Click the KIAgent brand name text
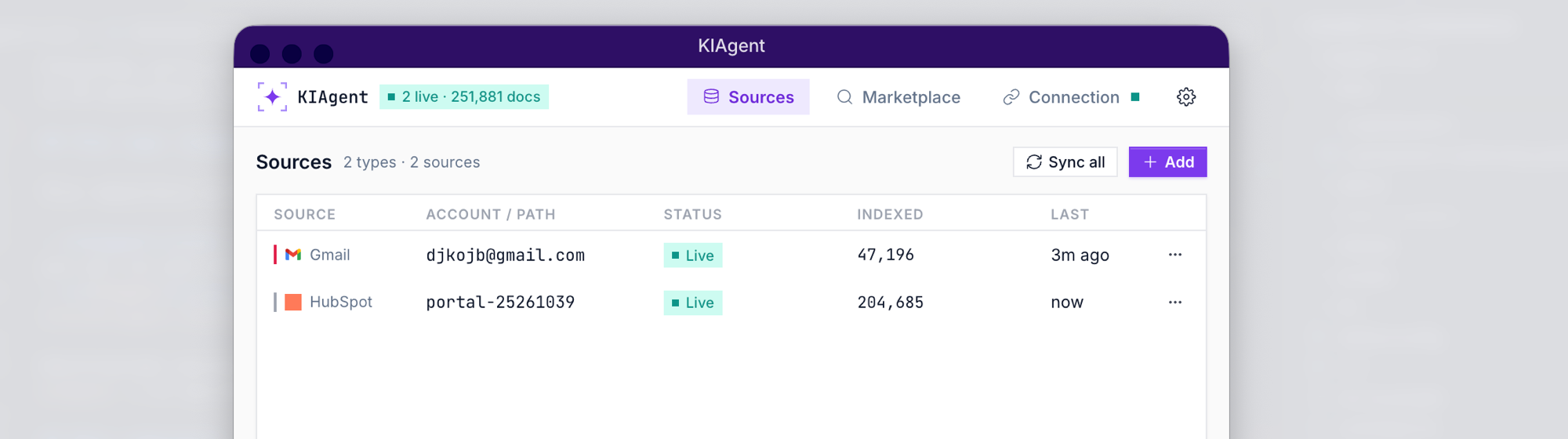This screenshot has width=1568, height=439. coord(332,97)
